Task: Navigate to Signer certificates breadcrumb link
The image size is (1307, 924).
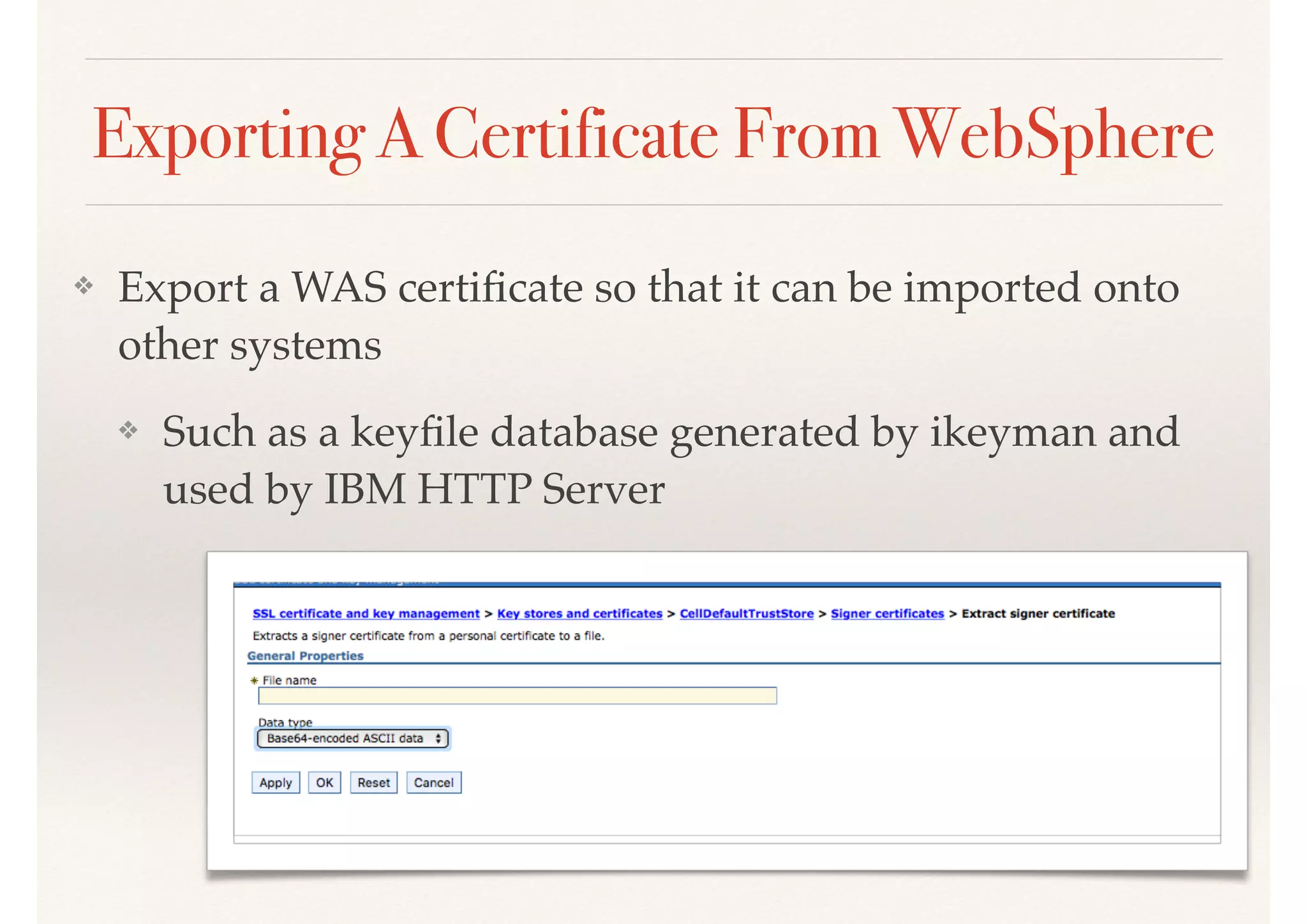Action: [887, 613]
